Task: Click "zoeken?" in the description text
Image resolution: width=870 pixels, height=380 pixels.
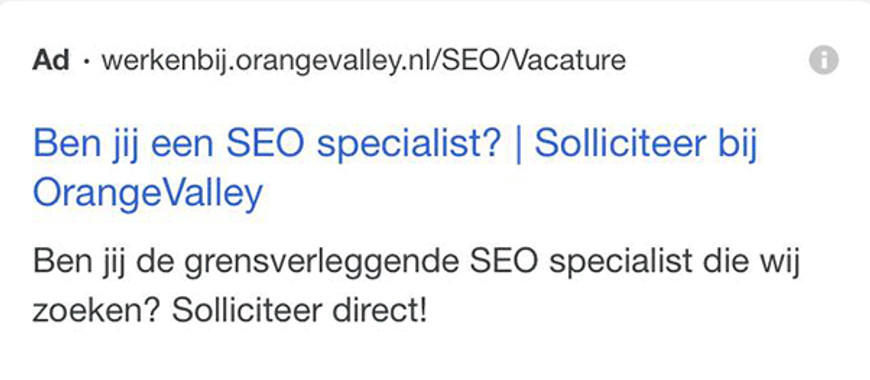Action: pyautogui.click(x=97, y=312)
